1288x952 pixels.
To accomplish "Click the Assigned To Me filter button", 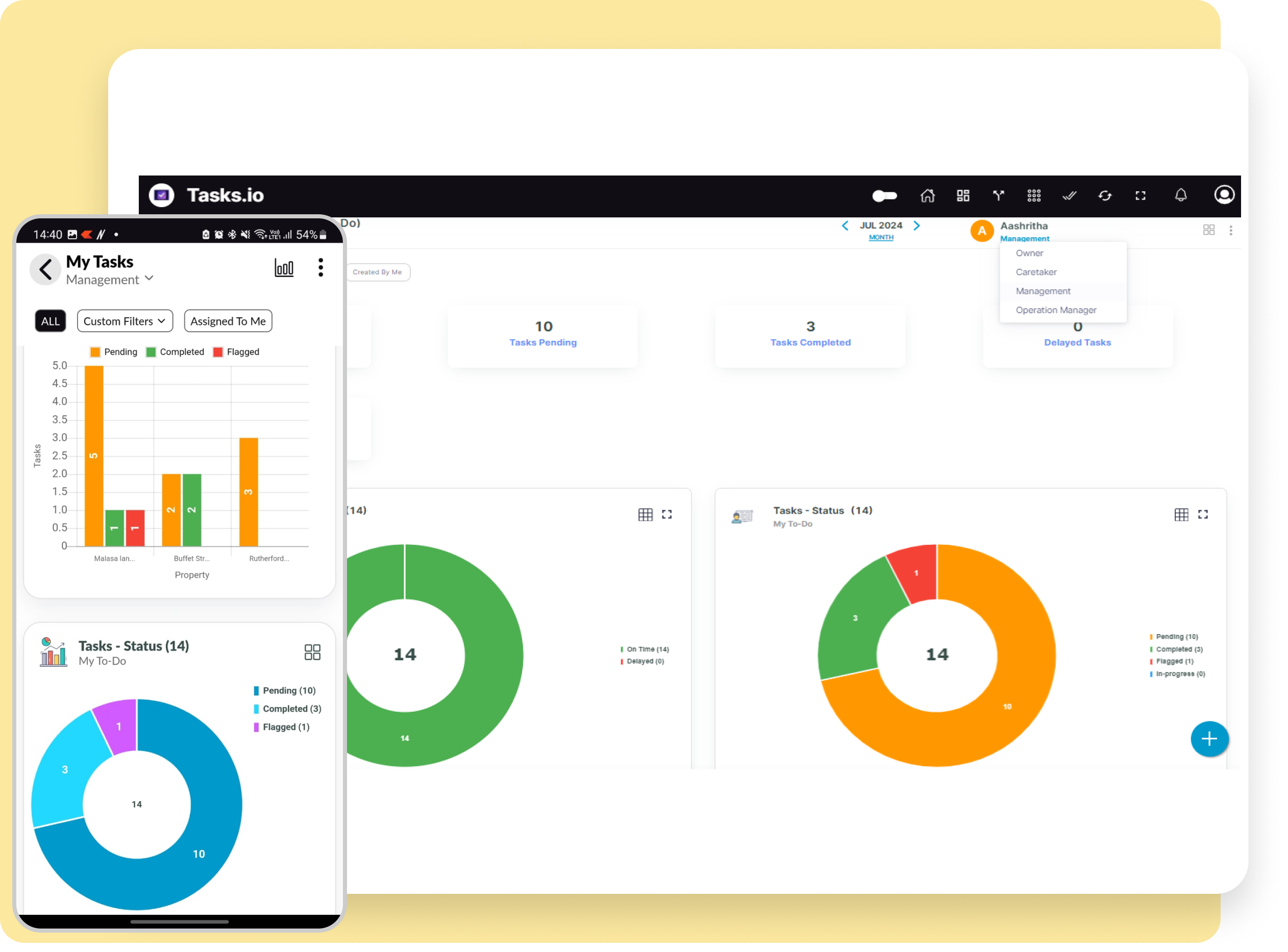I will point(228,321).
